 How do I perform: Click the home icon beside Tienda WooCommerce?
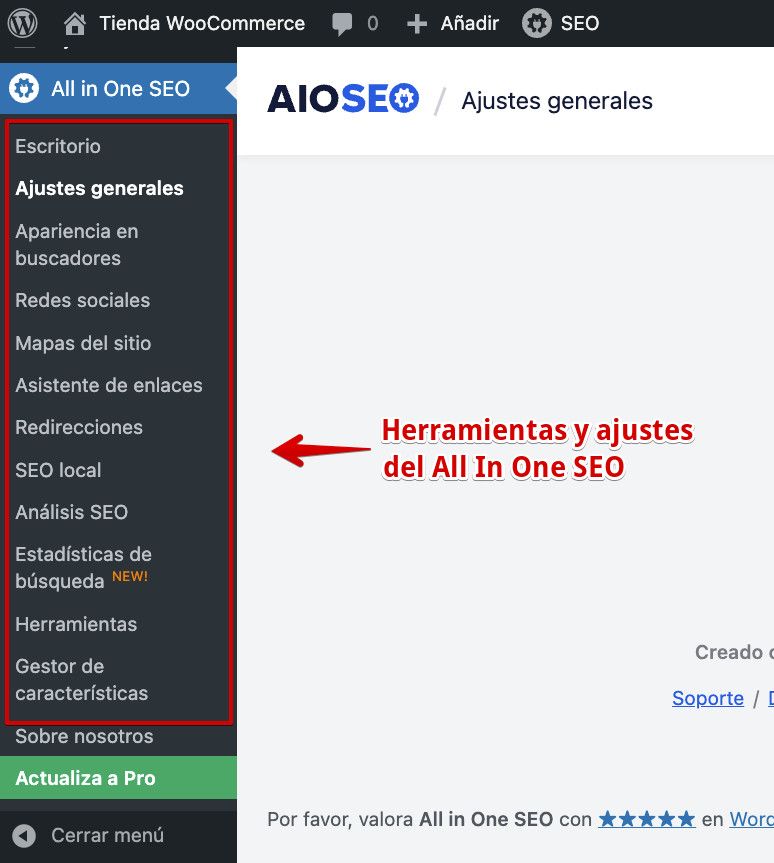pyautogui.click(x=75, y=24)
